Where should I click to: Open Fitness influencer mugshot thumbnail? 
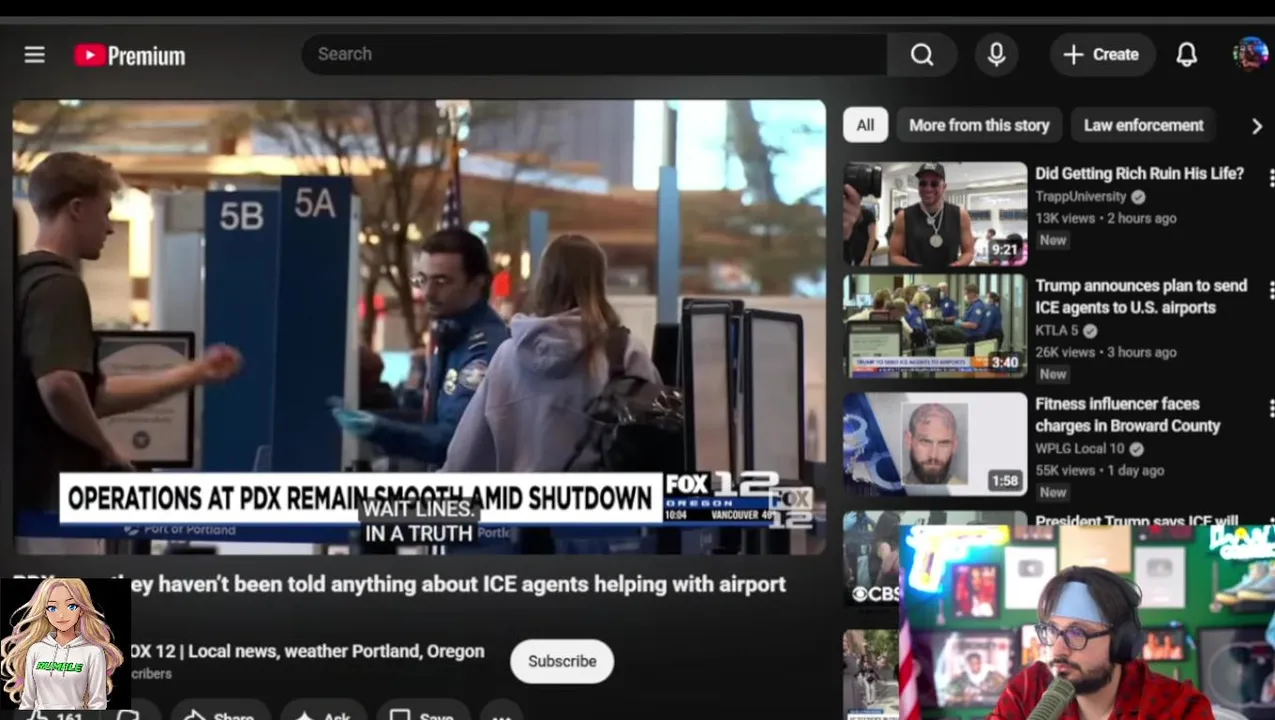click(935, 444)
